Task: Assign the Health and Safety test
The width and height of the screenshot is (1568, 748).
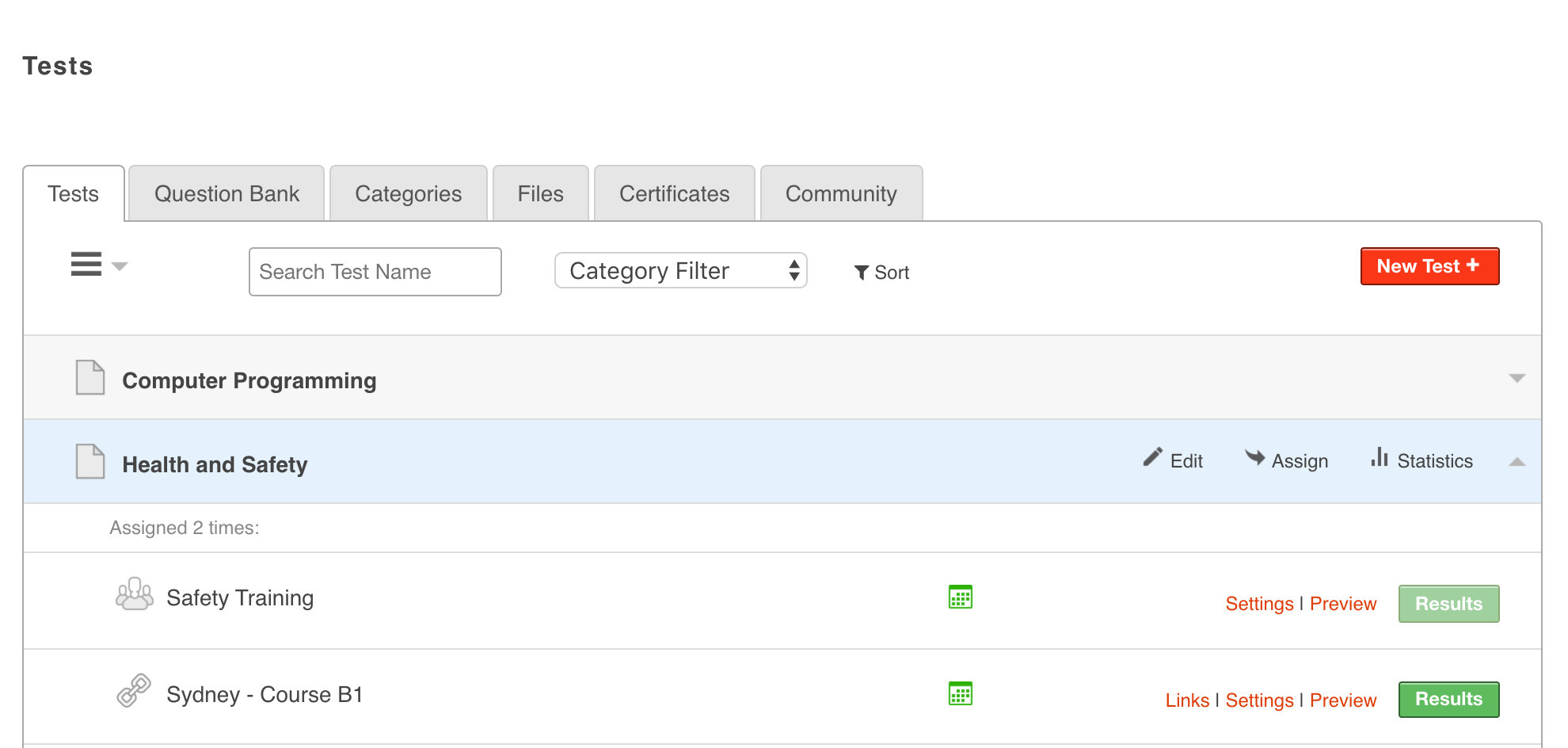Action: [1287, 460]
